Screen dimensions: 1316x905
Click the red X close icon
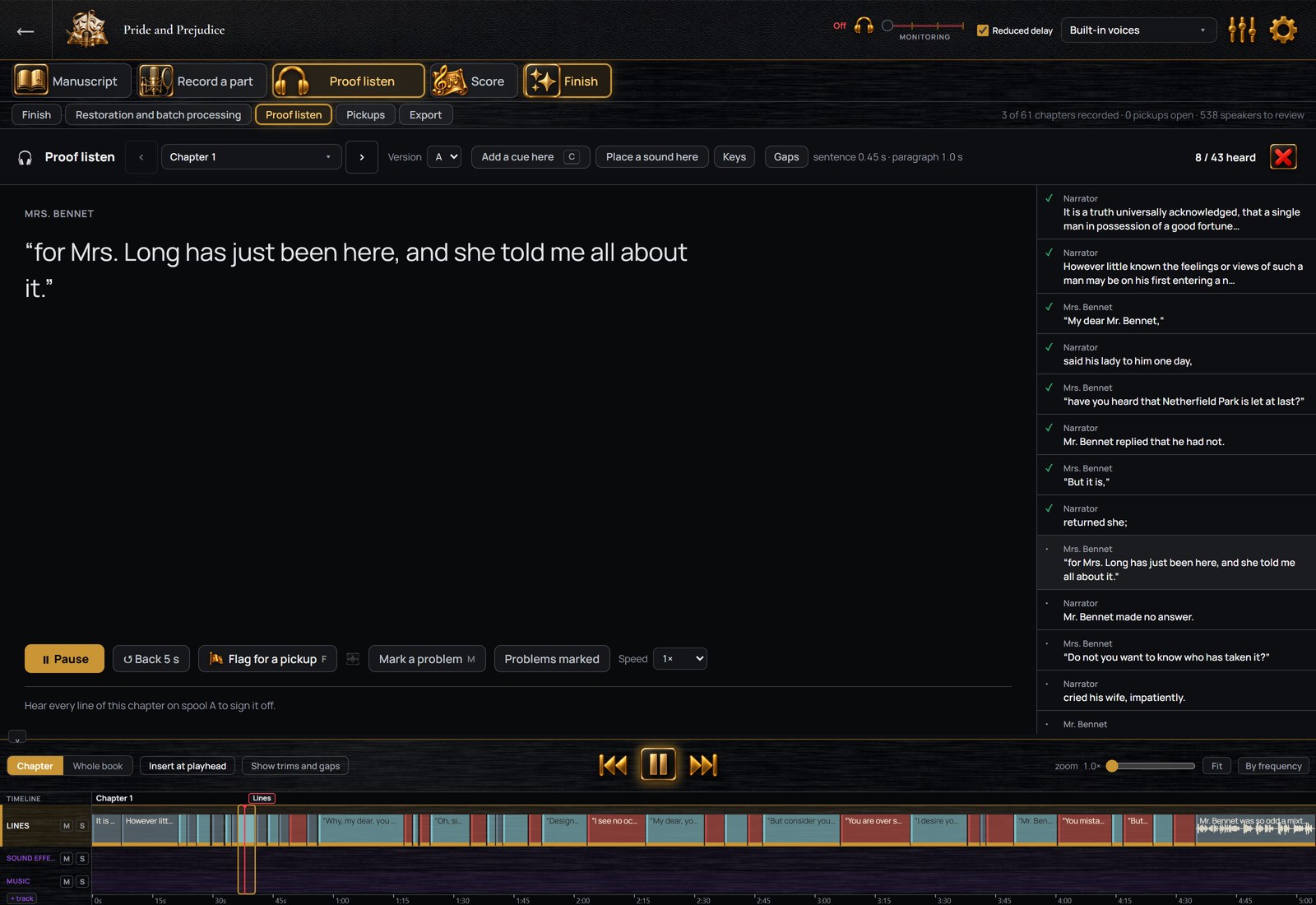pos(1283,157)
